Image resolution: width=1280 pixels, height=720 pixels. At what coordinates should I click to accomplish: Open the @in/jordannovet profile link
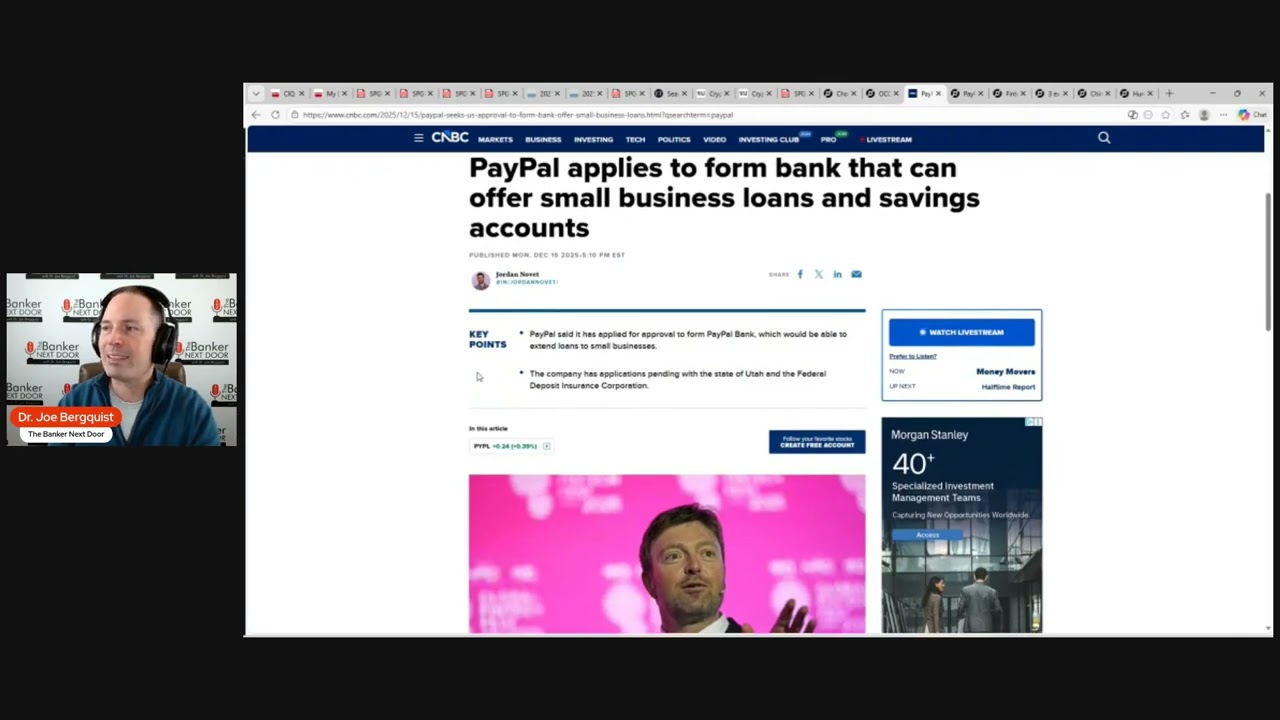pyautogui.click(x=526, y=282)
